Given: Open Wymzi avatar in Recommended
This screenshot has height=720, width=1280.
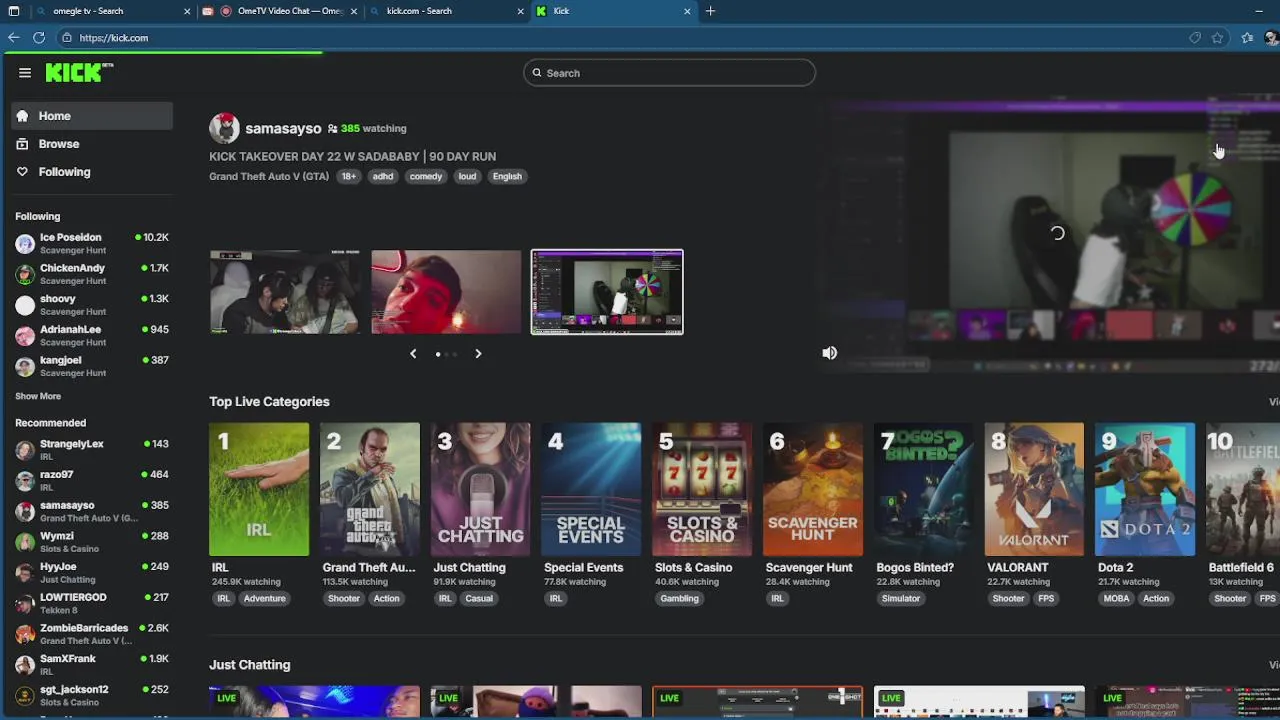Looking at the screenshot, I should click(25, 542).
